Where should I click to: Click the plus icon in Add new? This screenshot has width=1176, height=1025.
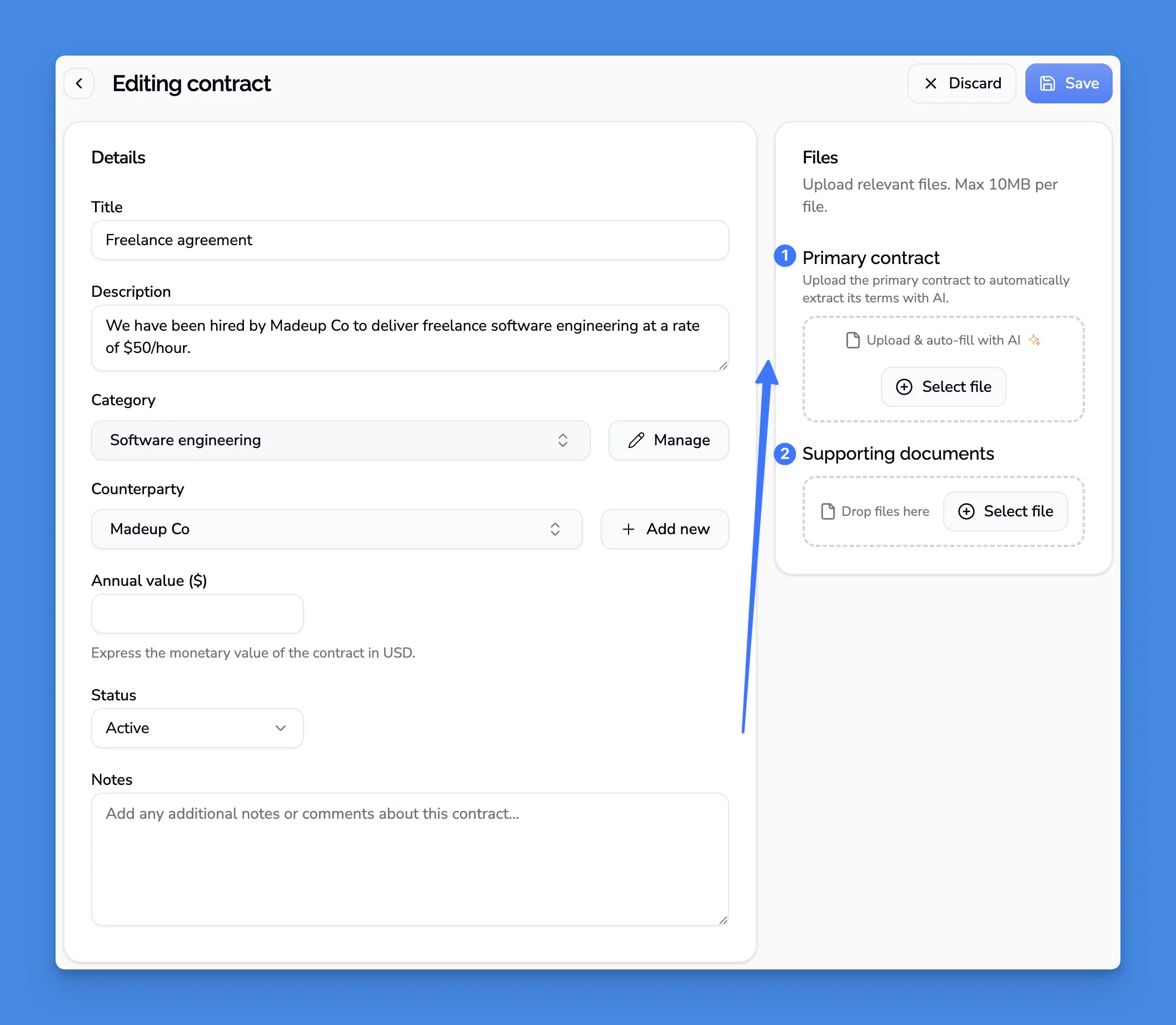[628, 529]
